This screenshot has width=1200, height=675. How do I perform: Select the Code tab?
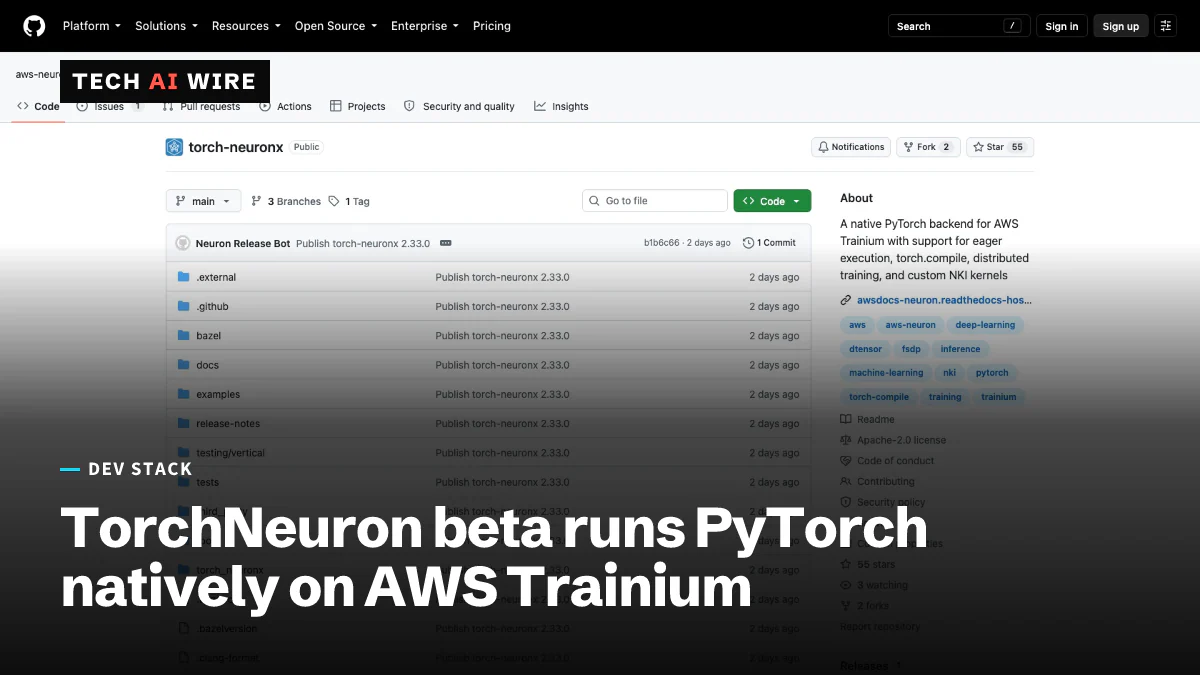(x=38, y=106)
